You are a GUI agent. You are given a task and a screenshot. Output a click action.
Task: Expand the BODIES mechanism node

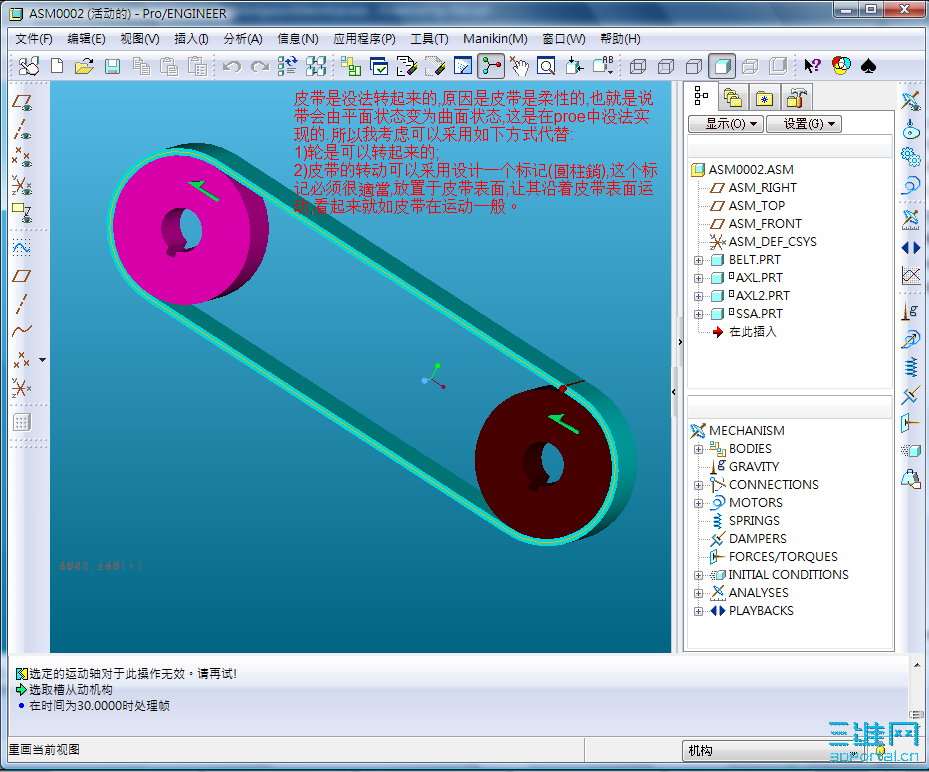point(699,449)
